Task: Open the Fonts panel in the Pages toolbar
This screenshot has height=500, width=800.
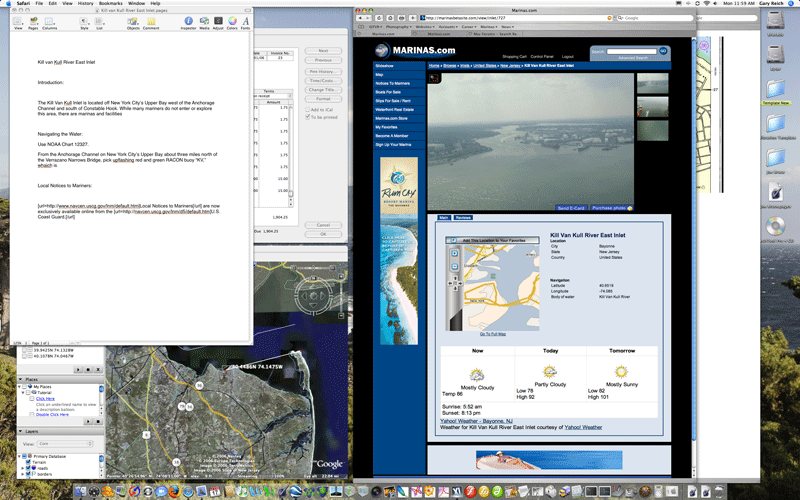Action: (245, 21)
